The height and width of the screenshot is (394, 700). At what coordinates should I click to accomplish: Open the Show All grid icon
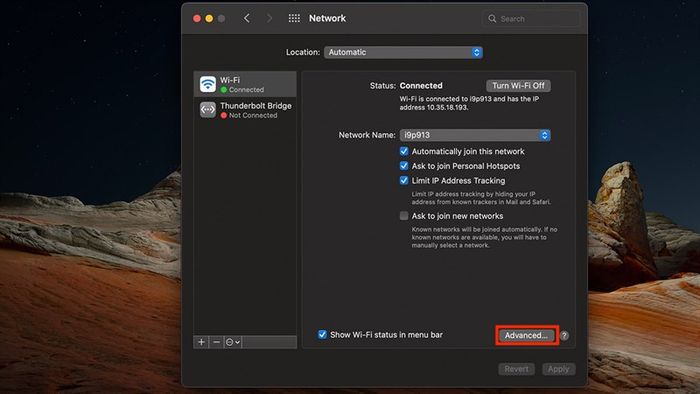294,18
